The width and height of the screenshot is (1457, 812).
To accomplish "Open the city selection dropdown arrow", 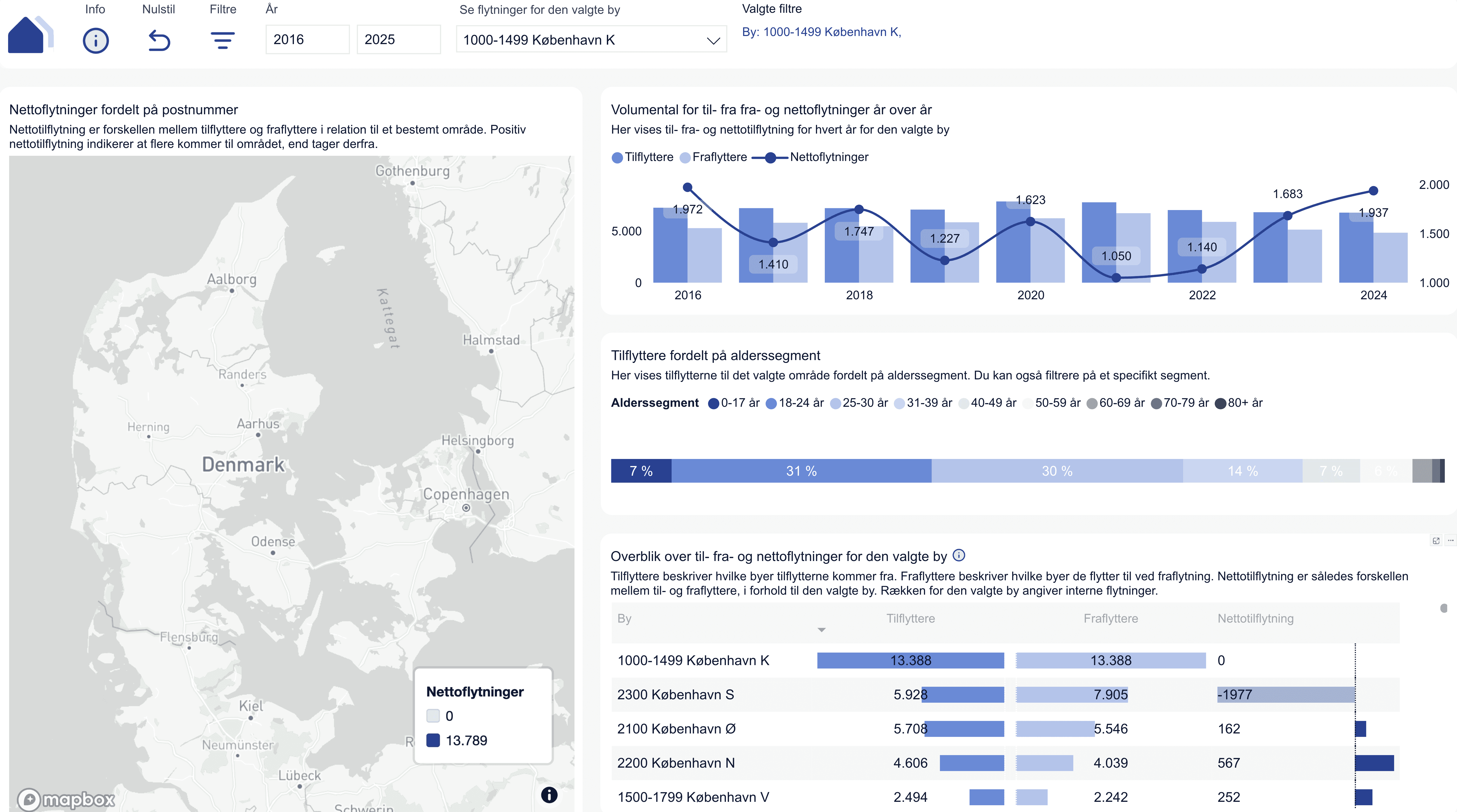I will [713, 40].
